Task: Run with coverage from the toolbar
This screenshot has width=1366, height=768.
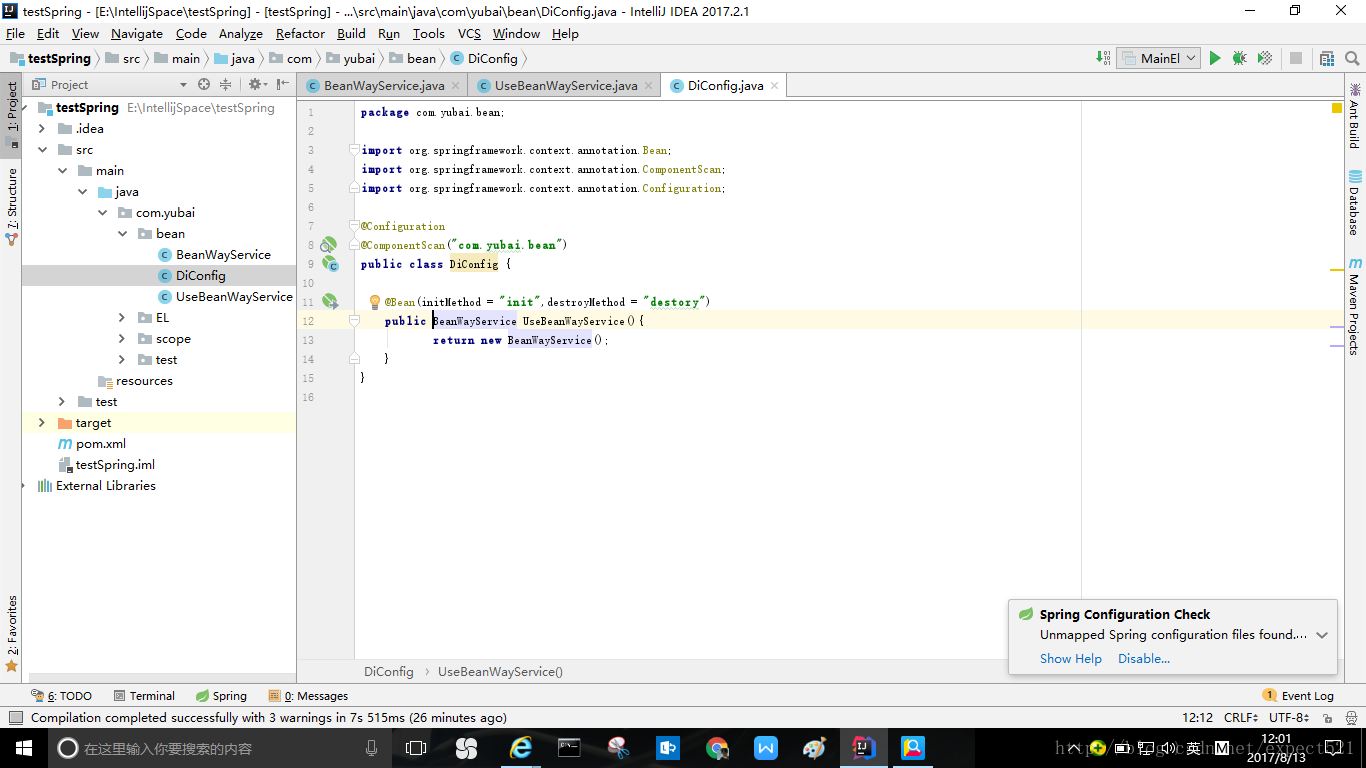Action: tap(1265, 59)
